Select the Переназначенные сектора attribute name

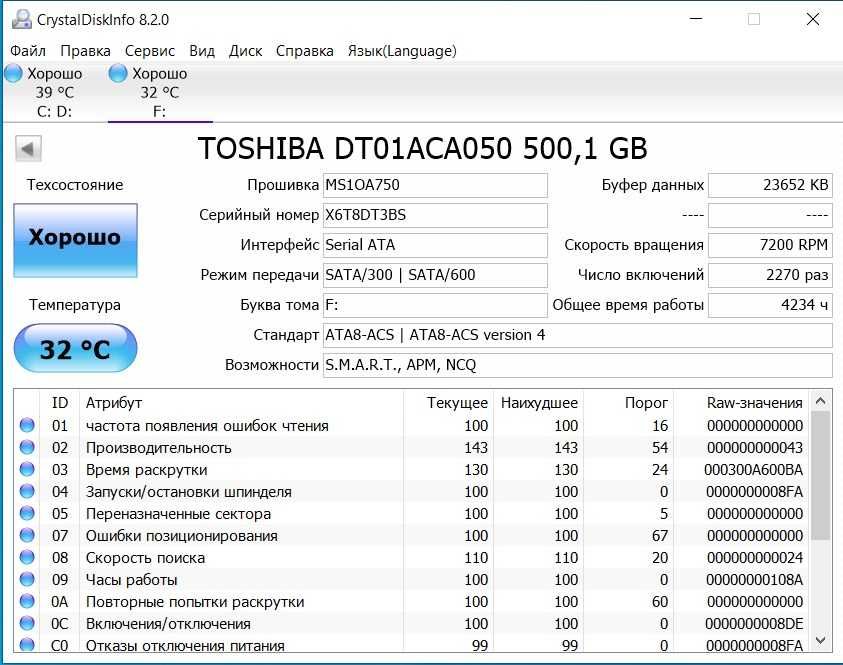(178, 514)
